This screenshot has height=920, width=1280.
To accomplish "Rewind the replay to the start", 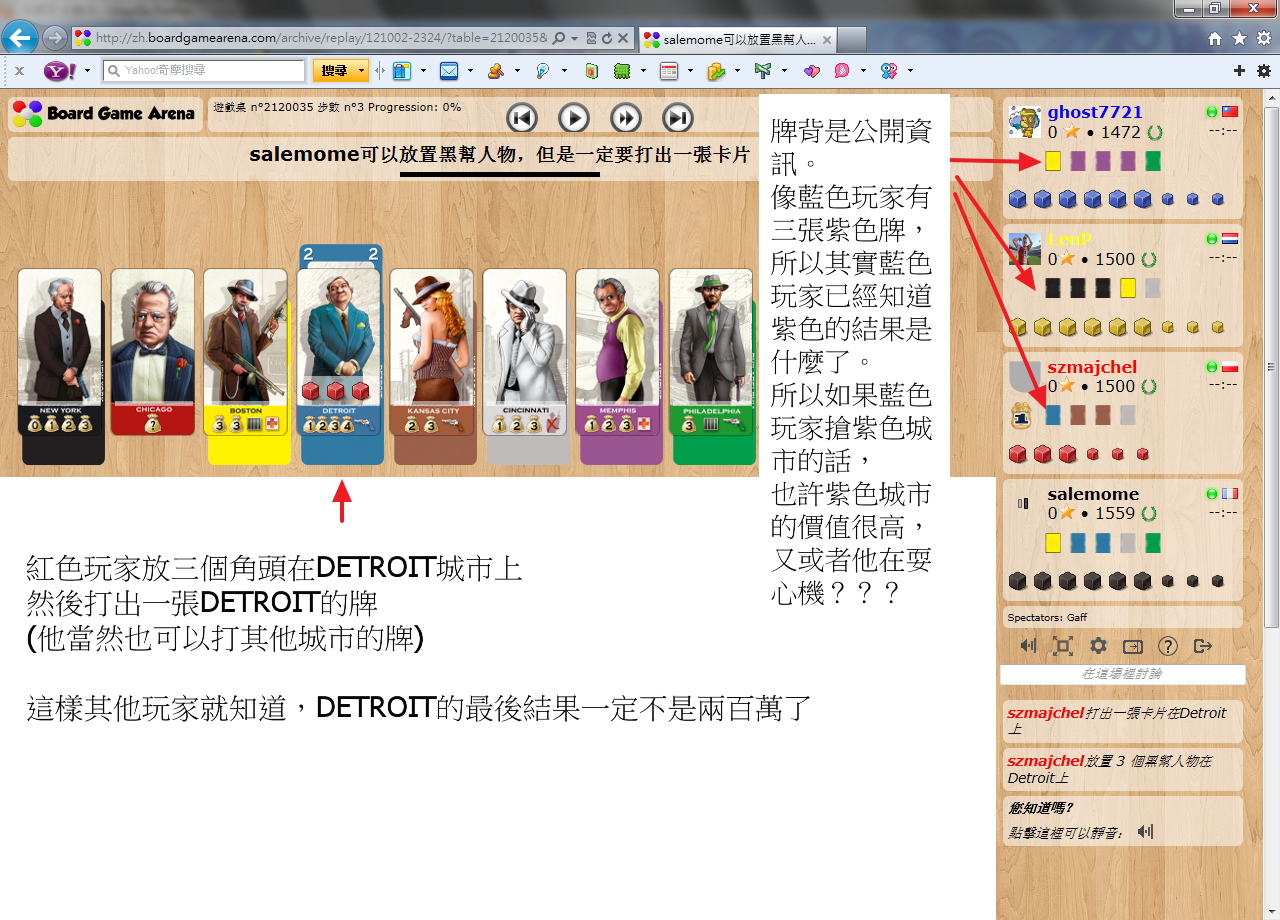I will (522, 118).
